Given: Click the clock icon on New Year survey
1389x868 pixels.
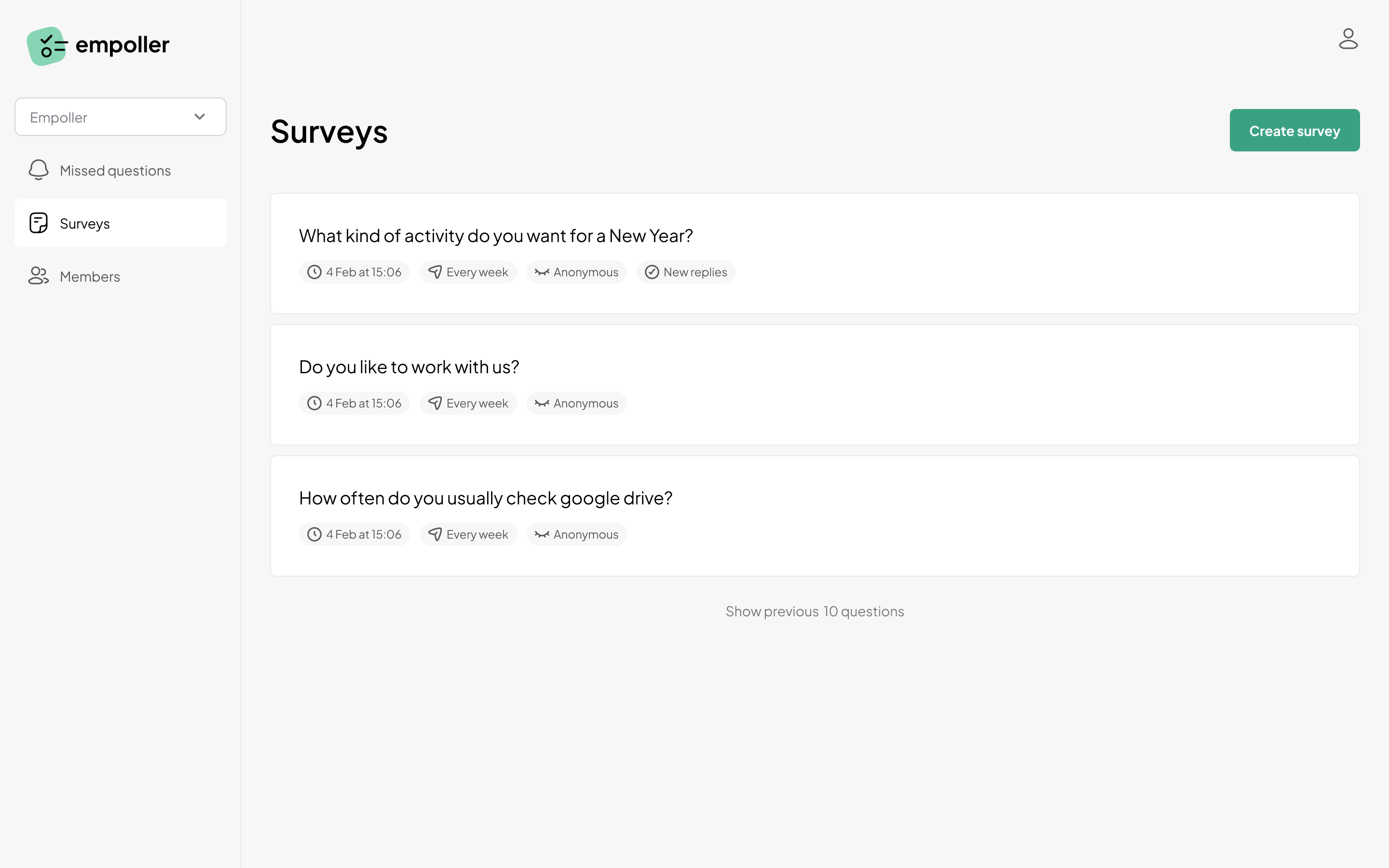Looking at the screenshot, I should point(314,272).
